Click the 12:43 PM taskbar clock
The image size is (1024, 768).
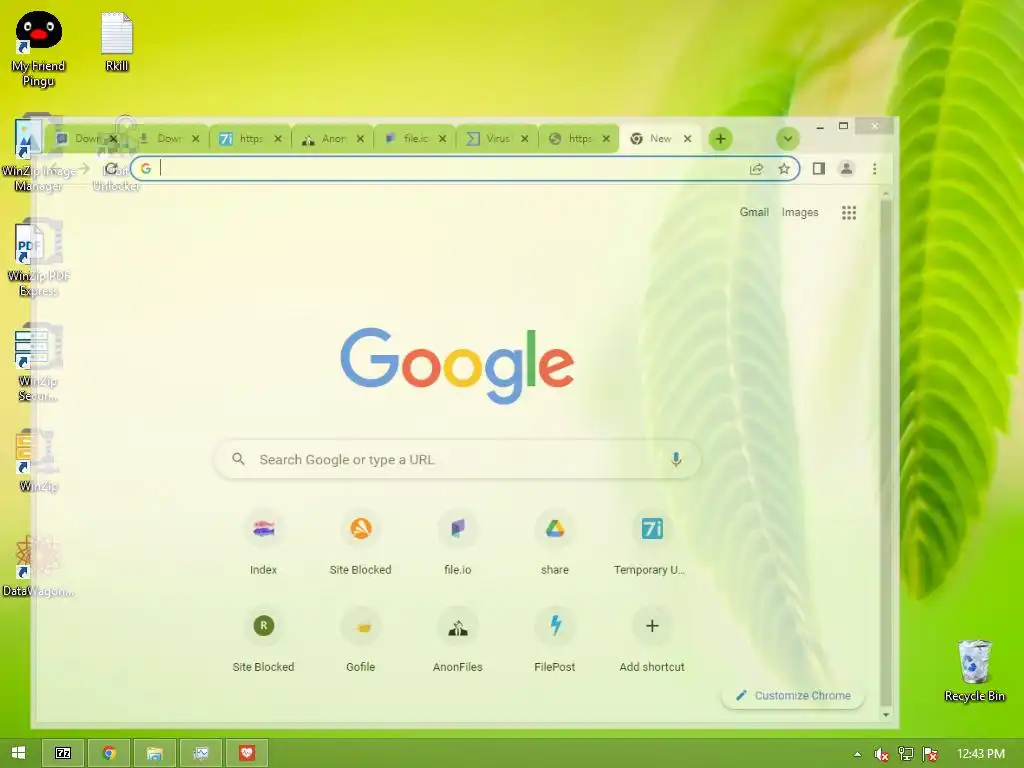[981, 754]
